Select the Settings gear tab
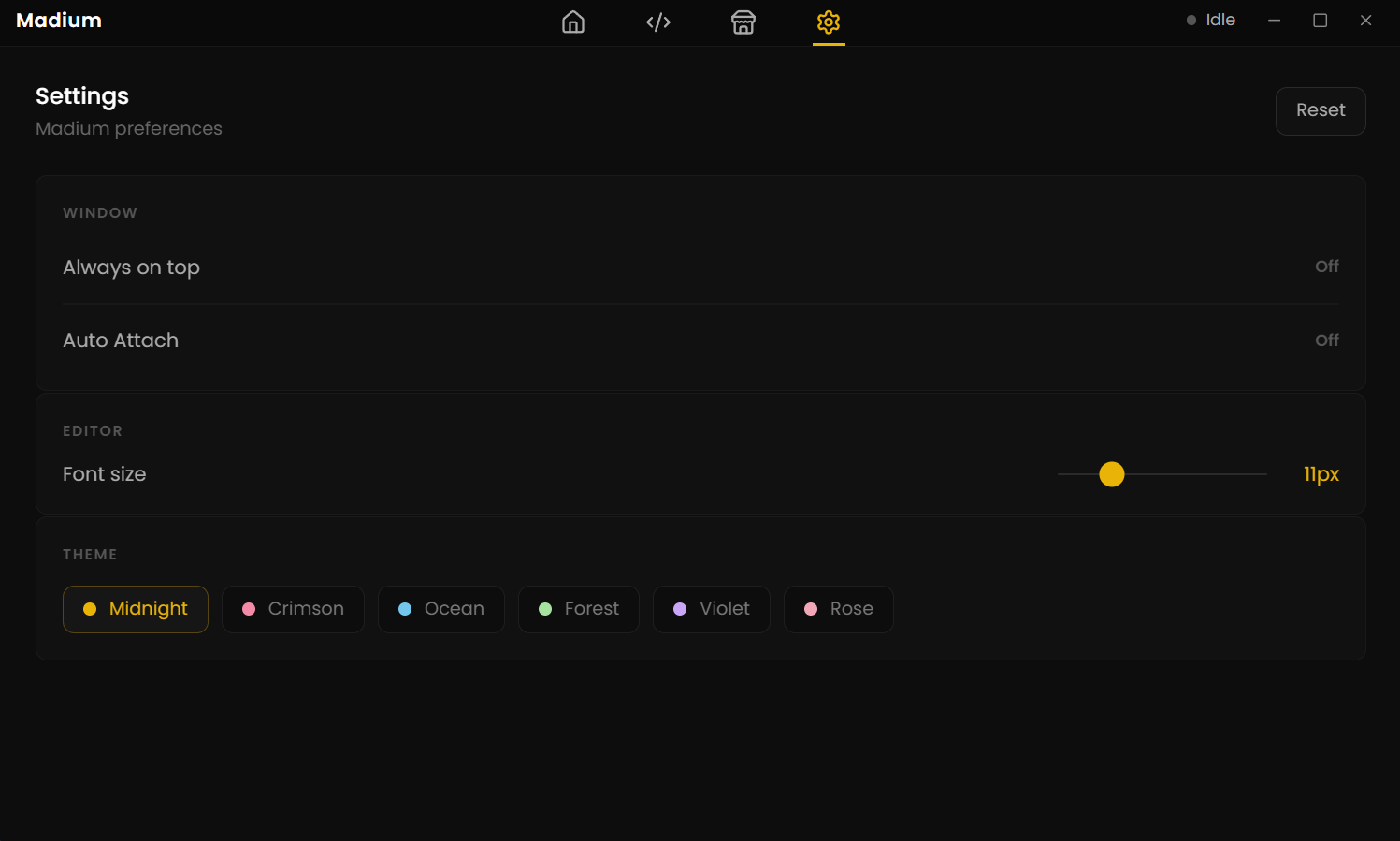The image size is (1400, 841). (829, 22)
